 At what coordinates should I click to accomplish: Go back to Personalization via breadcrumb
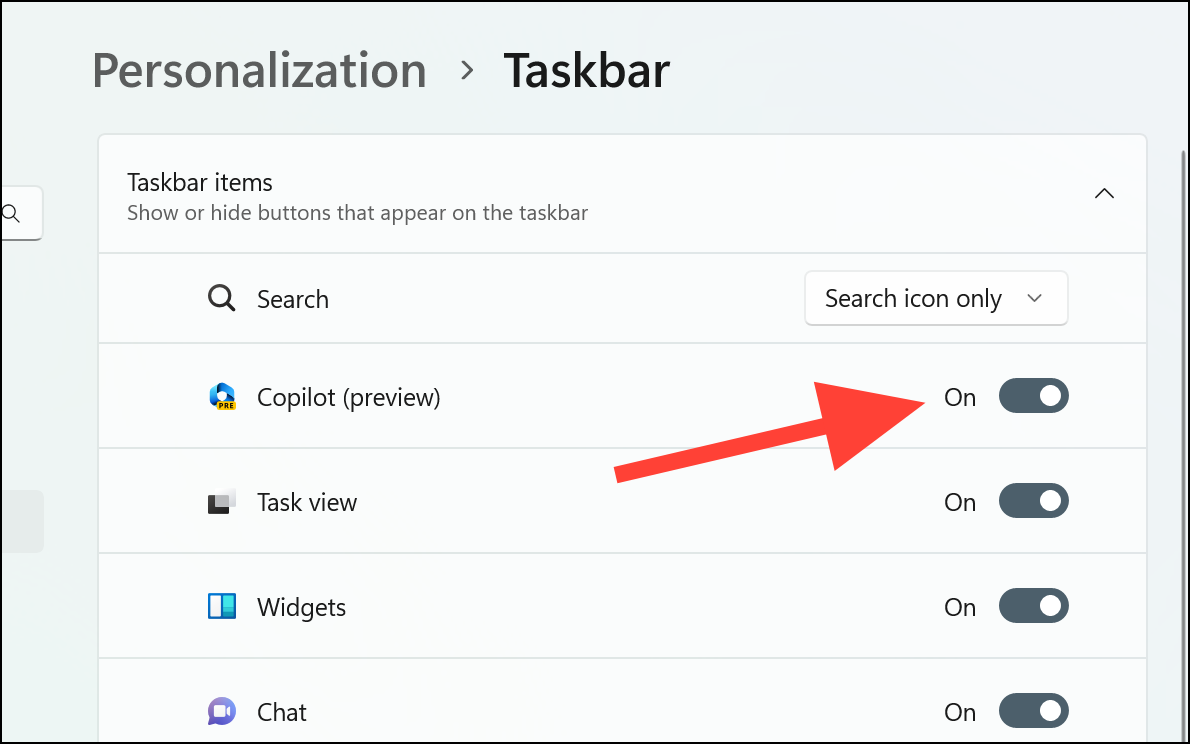[259, 70]
